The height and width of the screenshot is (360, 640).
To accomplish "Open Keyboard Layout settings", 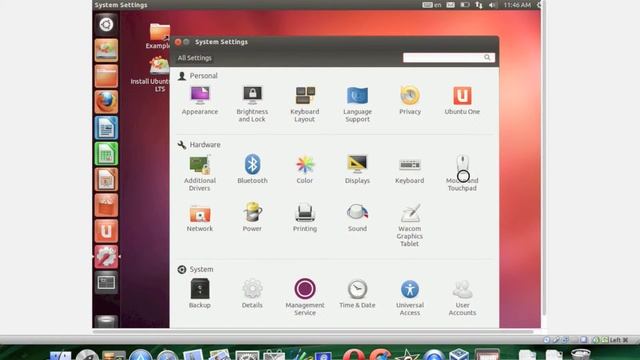I will (305, 104).
